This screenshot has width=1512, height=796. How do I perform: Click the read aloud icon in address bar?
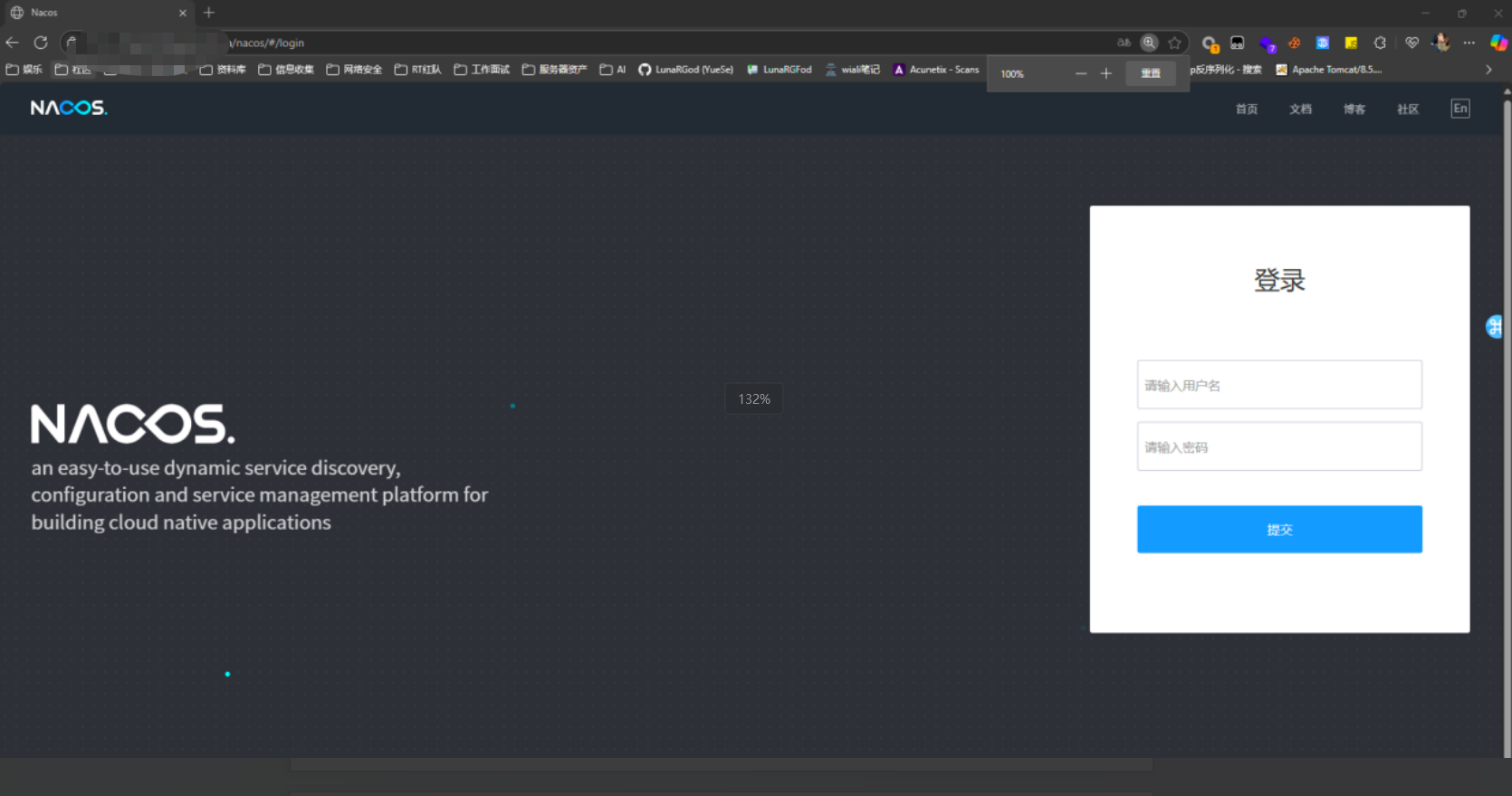[x=1124, y=43]
